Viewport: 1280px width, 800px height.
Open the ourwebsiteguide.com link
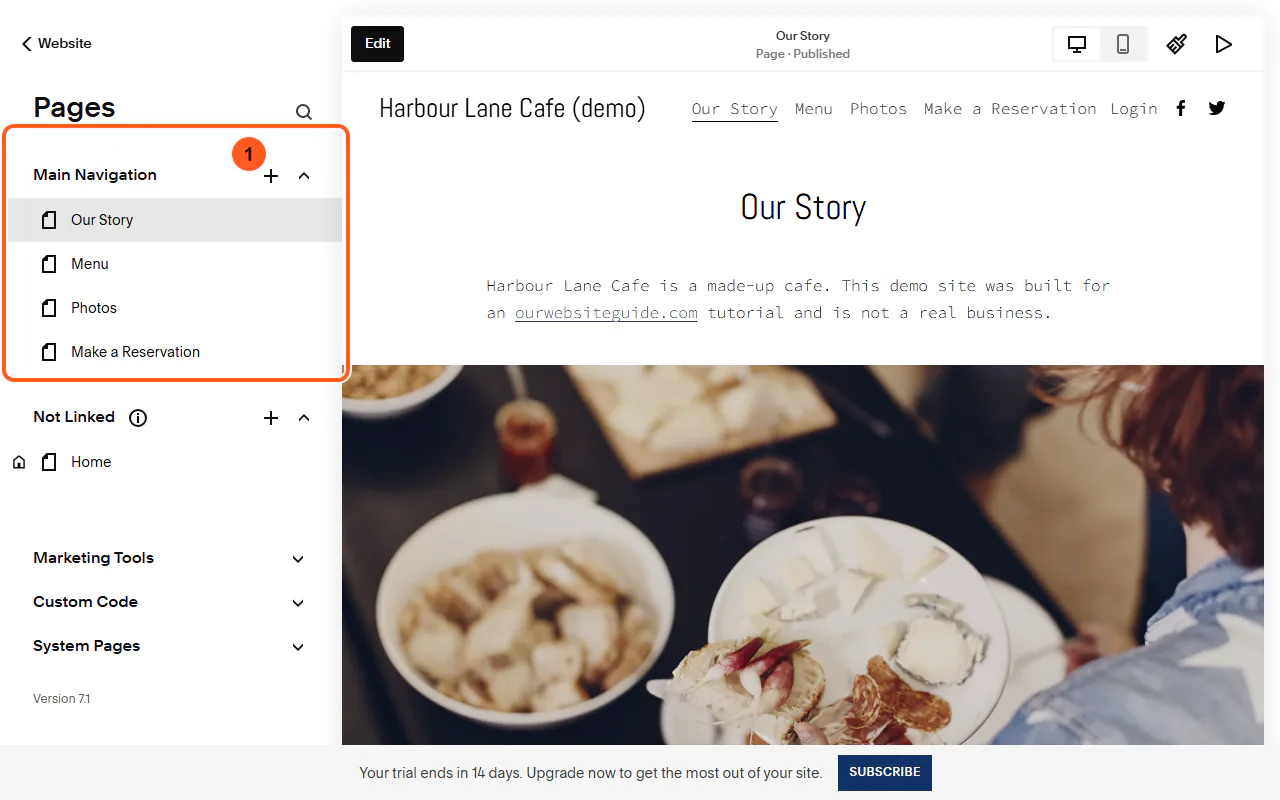(x=606, y=313)
